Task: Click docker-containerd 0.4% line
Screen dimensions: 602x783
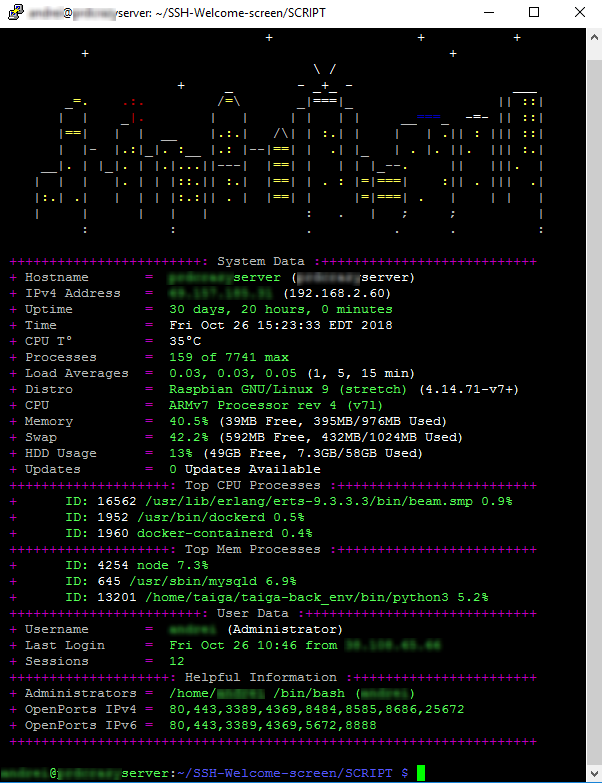Action: click(x=189, y=533)
